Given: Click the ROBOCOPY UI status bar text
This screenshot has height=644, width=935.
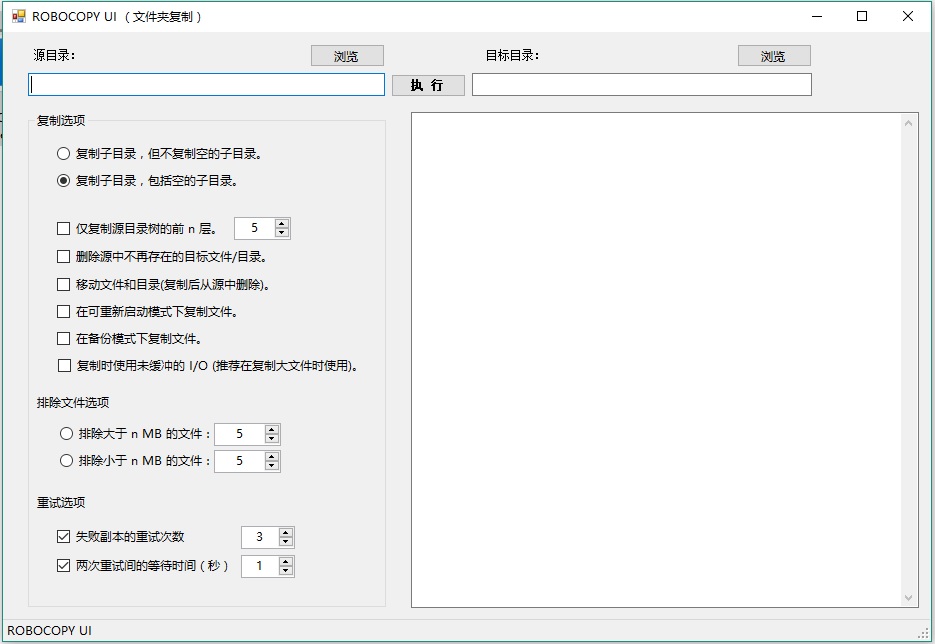Looking at the screenshot, I should [49, 631].
